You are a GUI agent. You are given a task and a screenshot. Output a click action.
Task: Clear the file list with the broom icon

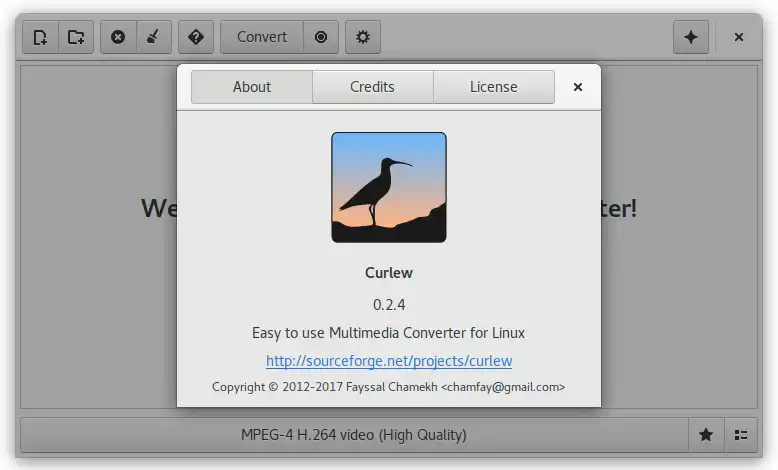click(x=154, y=37)
